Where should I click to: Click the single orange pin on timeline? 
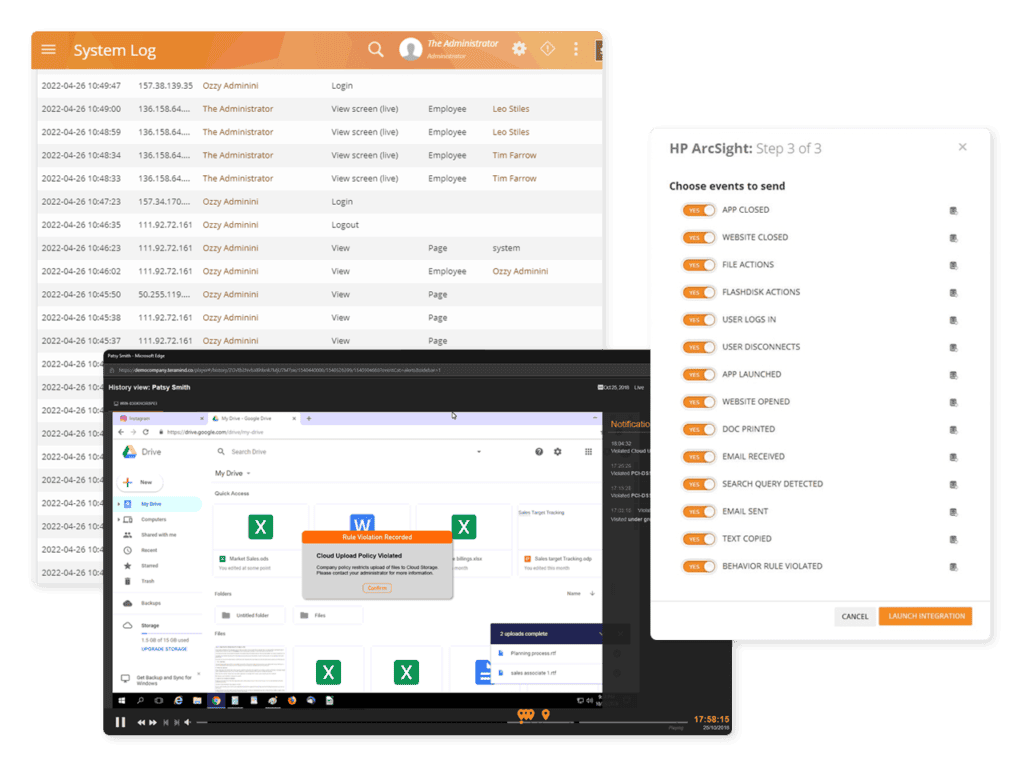(546, 715)
